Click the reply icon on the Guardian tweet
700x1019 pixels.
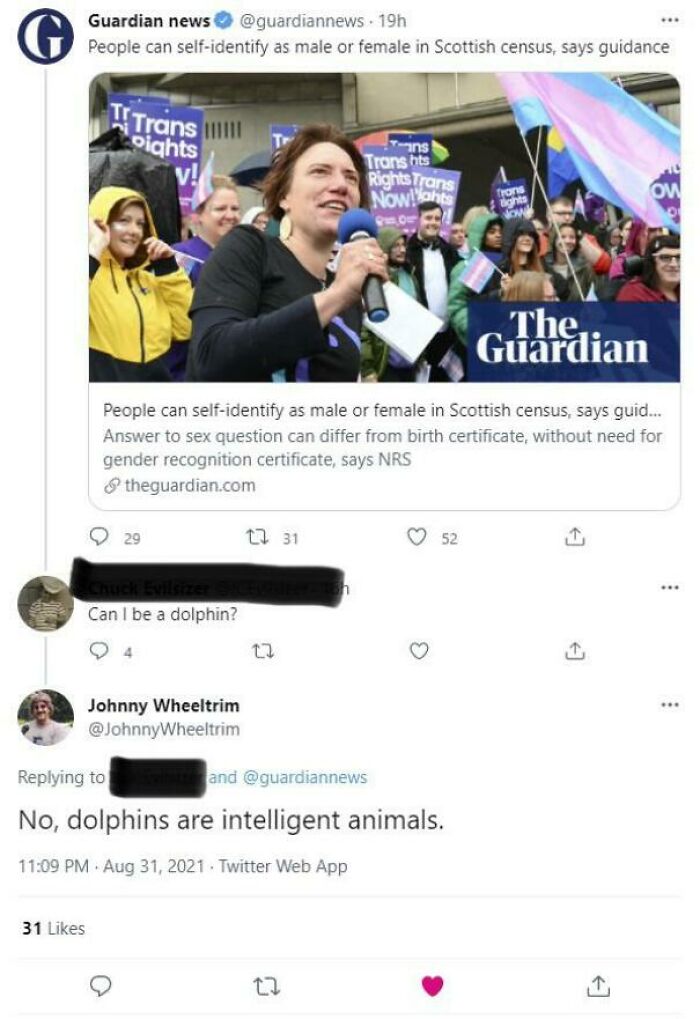[98, 536]
